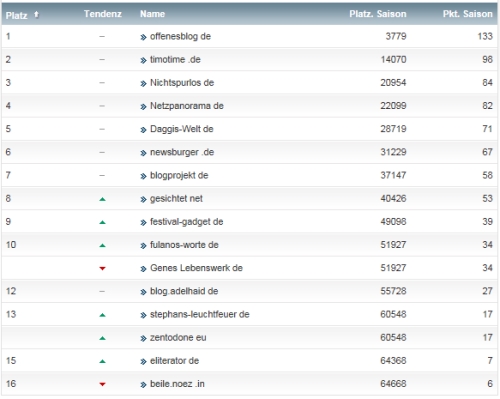Click double-arrow icon beside eliterator de
Image resolution: width=500 pixels, height=399 pixels.
(143, 362)
